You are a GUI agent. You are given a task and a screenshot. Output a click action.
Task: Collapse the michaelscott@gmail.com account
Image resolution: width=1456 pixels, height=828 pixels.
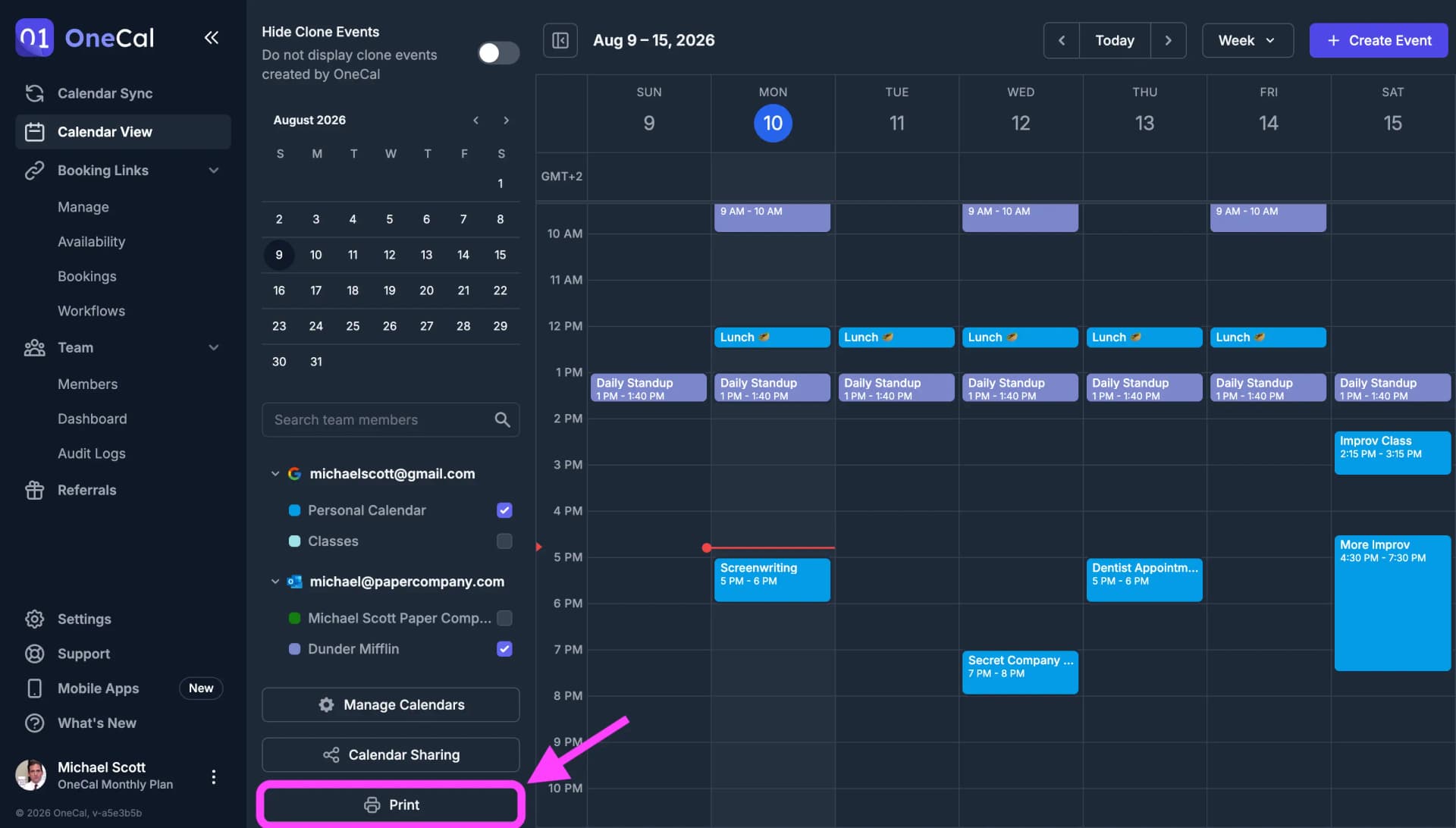275,474
